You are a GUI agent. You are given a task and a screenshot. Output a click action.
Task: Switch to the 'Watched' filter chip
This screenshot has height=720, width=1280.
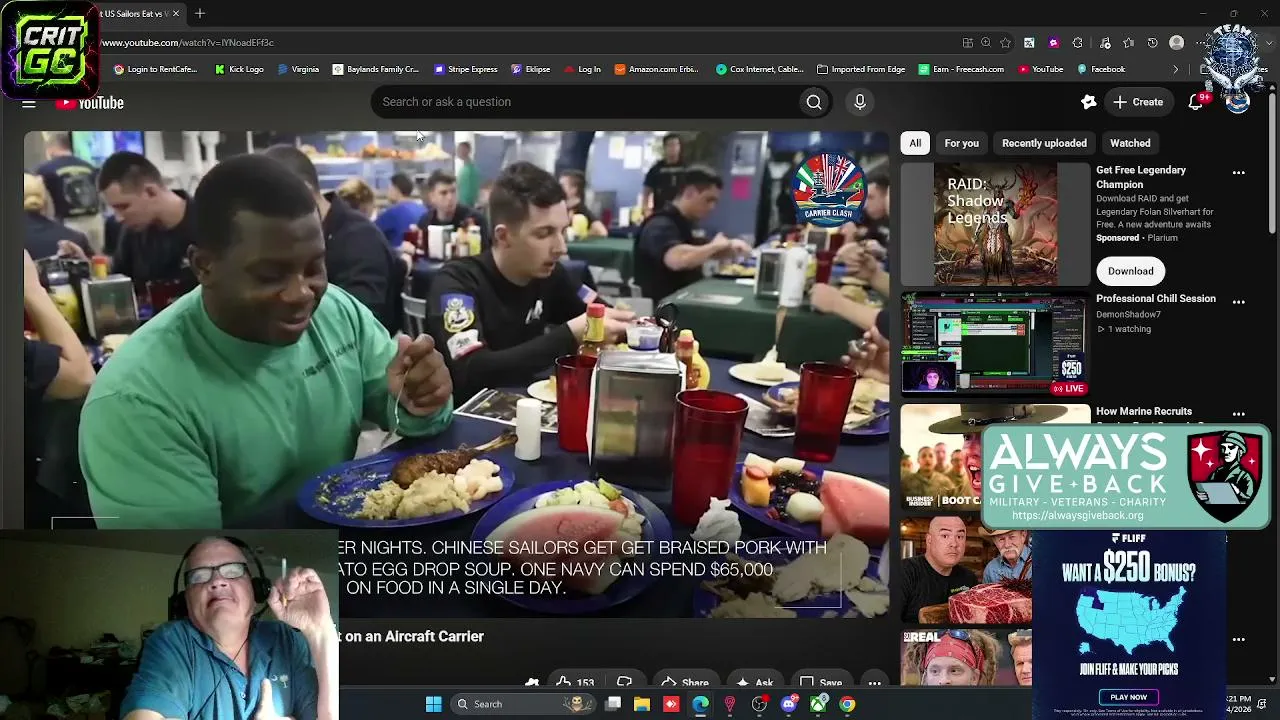click(x=1130, y=143)
